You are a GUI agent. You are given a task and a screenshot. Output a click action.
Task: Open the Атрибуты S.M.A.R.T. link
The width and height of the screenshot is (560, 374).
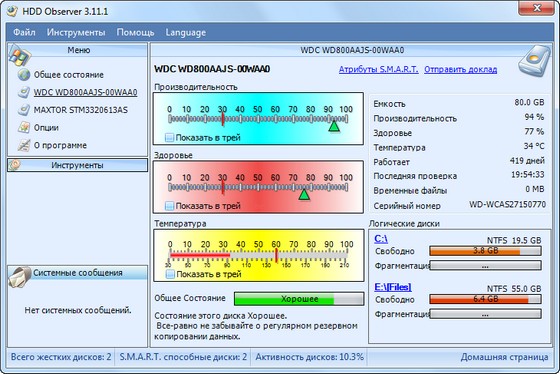click(378, 69)
